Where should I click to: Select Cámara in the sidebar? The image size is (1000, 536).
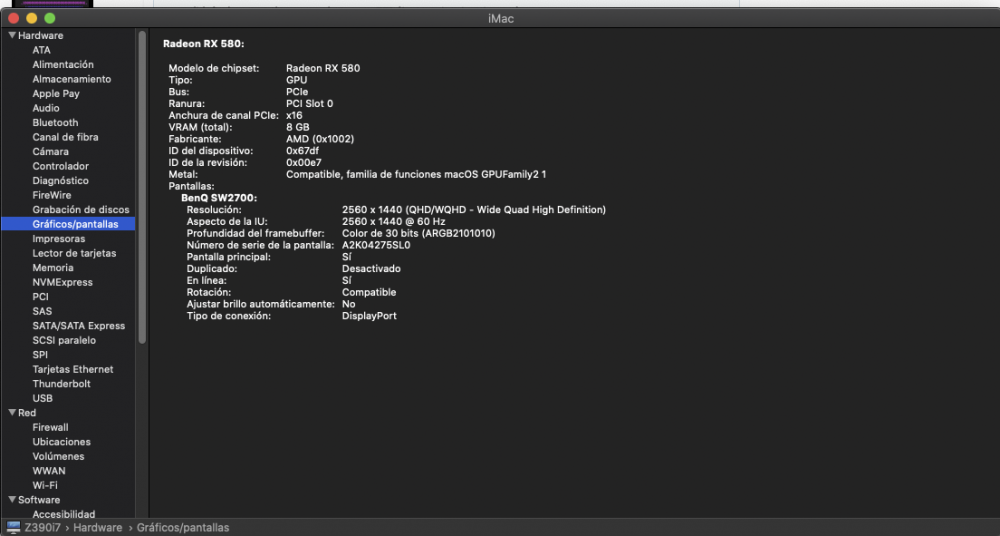pos(50,152)
